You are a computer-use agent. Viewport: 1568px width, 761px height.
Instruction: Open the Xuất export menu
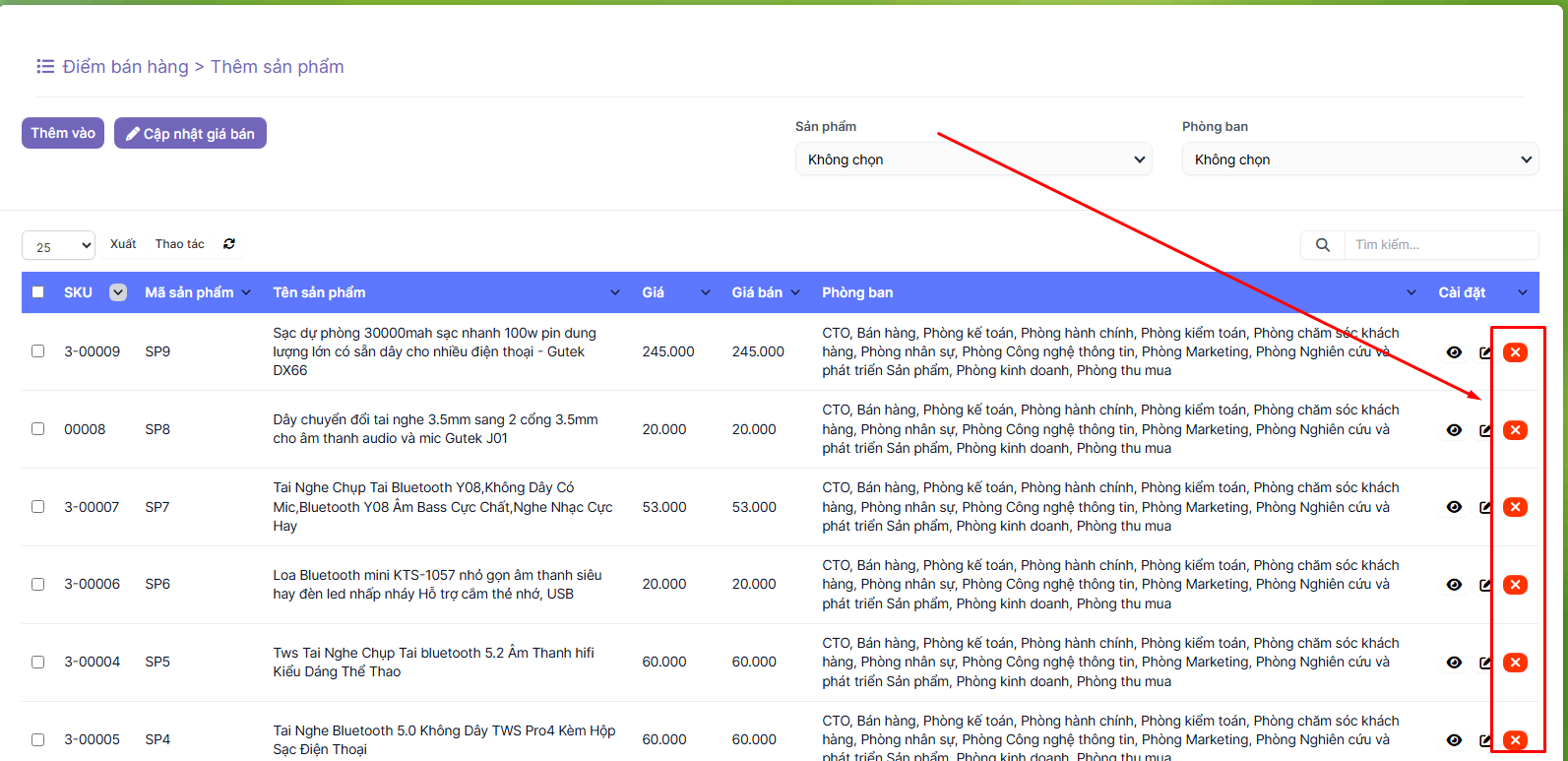[123, 244]
